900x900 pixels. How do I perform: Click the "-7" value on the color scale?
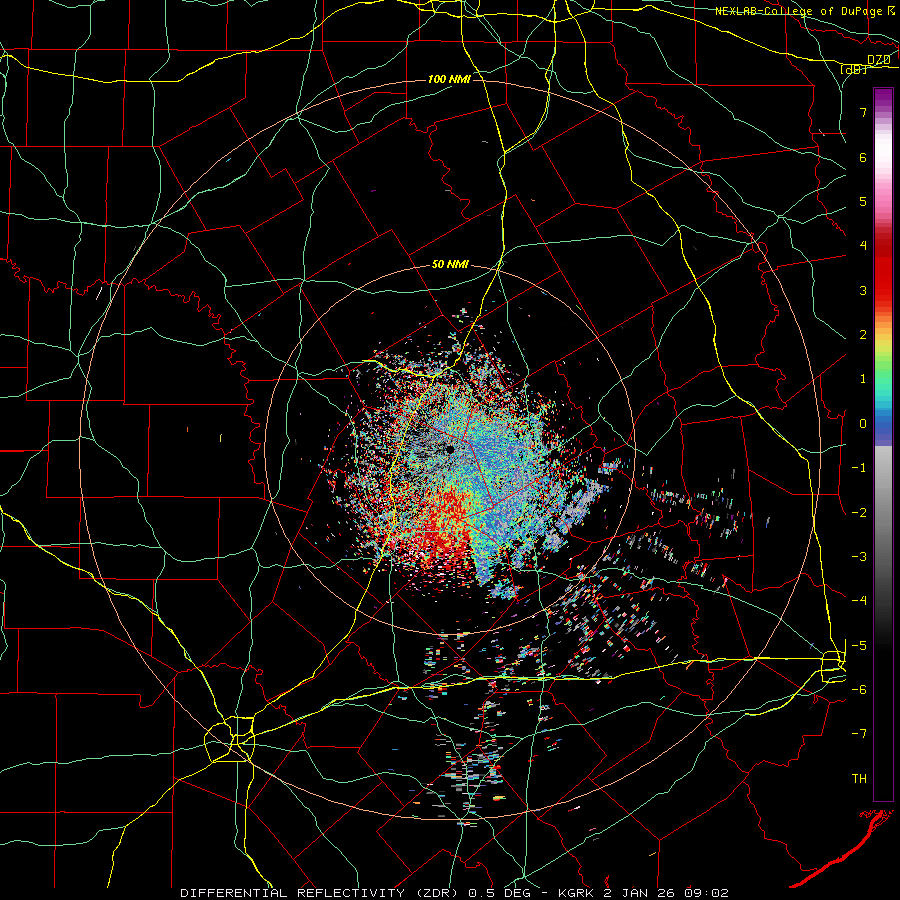pos(859,734)
